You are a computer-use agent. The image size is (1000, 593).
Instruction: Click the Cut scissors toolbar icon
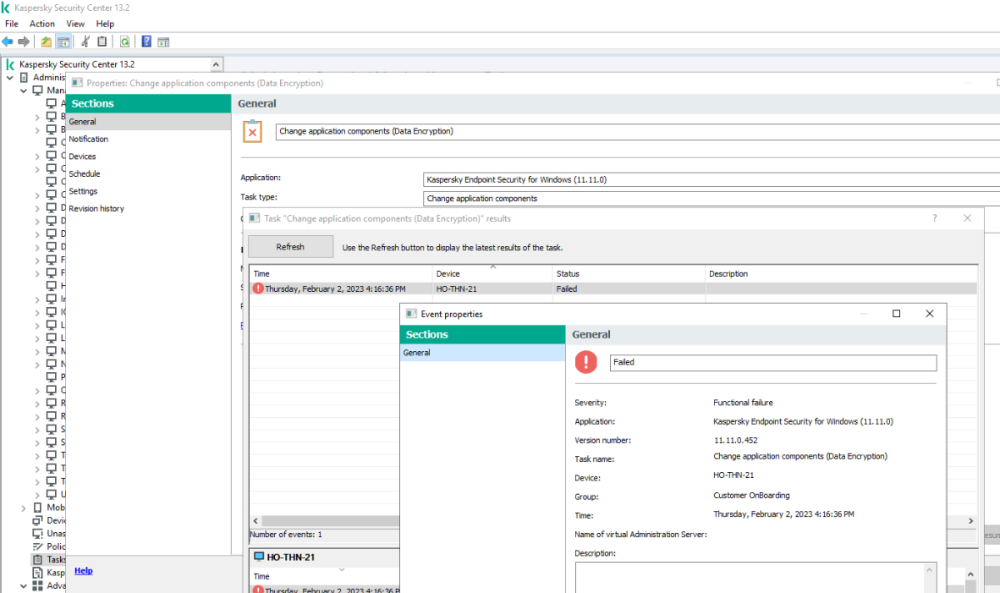pyautogui.click(x=85, y=41)
